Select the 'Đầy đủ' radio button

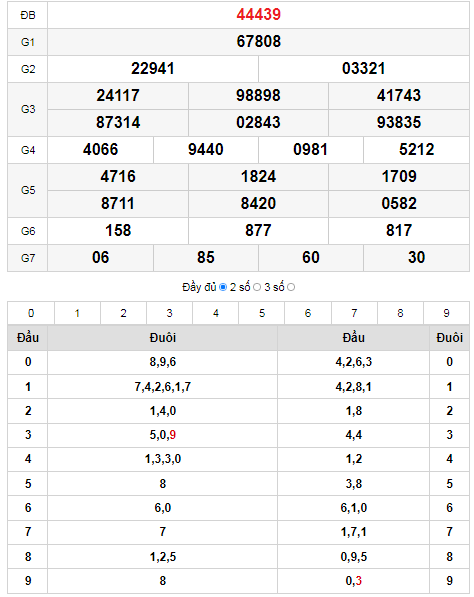[223, 287]
